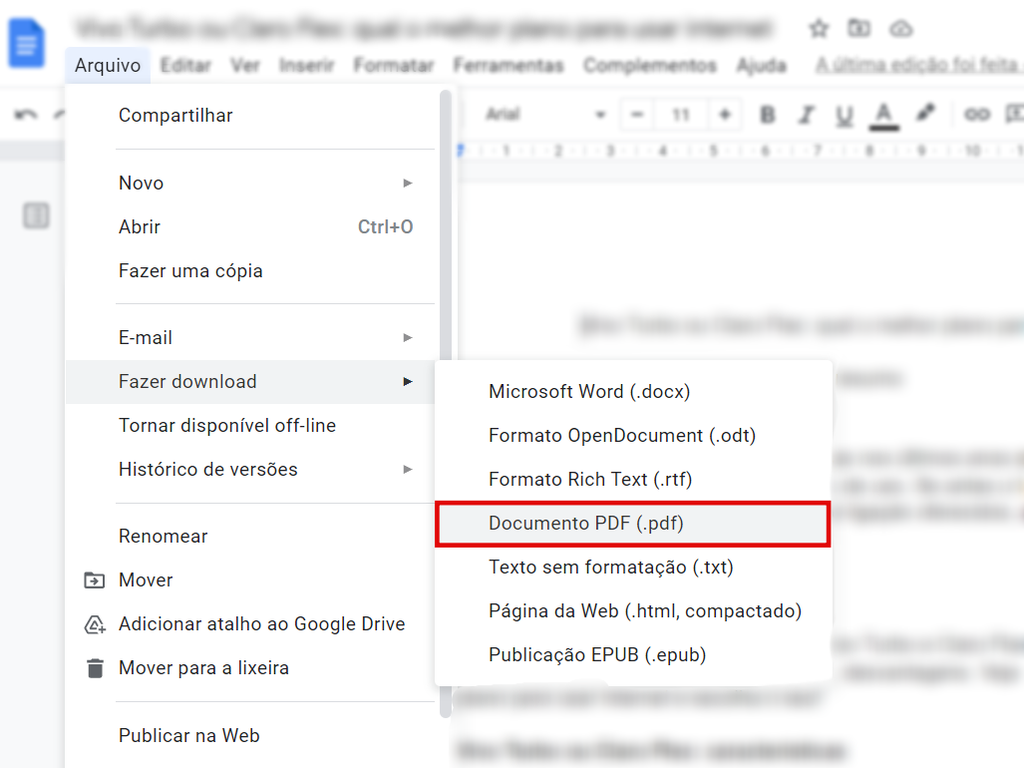
Task: Toggle bold formatting
Action: (x=767, y=115)
